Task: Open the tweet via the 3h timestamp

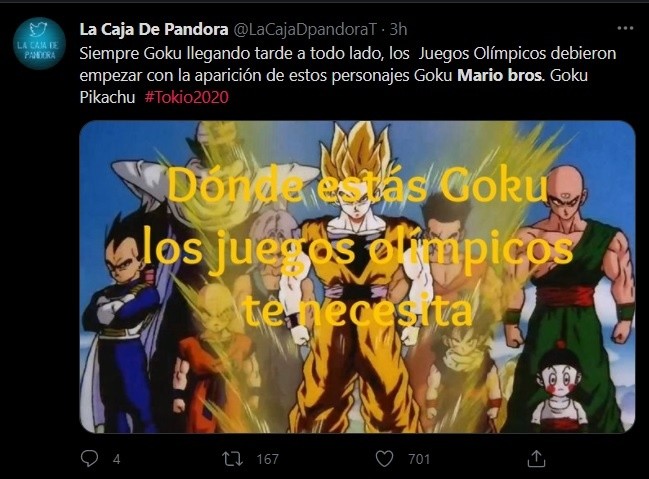Action: point(399,29)
